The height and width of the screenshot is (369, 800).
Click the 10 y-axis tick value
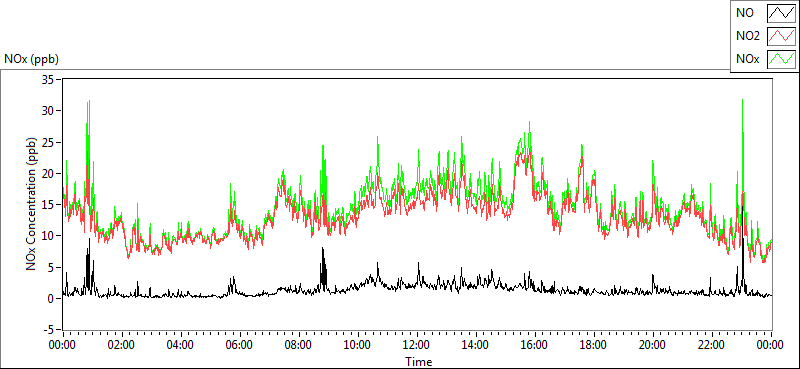click(49, 236)
